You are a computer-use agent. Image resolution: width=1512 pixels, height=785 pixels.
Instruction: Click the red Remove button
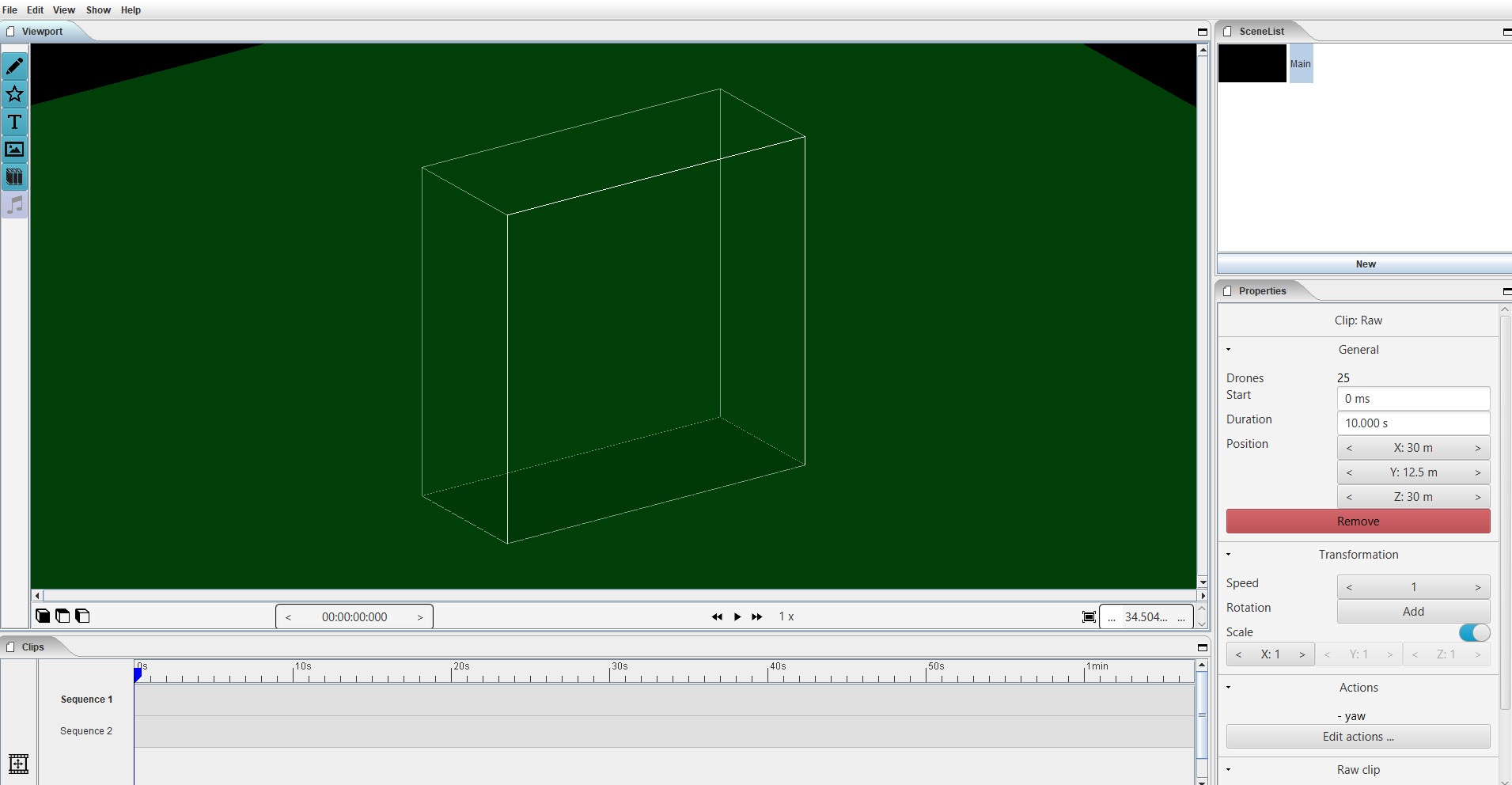(x=1358, y=521)
